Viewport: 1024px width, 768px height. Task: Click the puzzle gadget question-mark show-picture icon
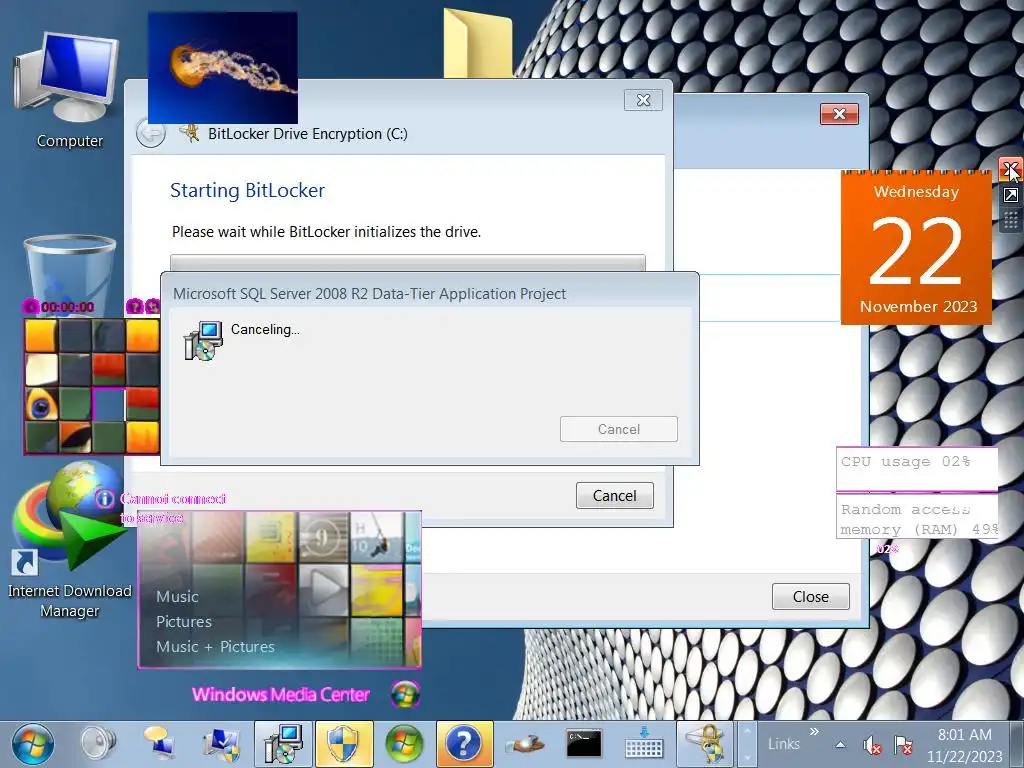click(134, 306)
